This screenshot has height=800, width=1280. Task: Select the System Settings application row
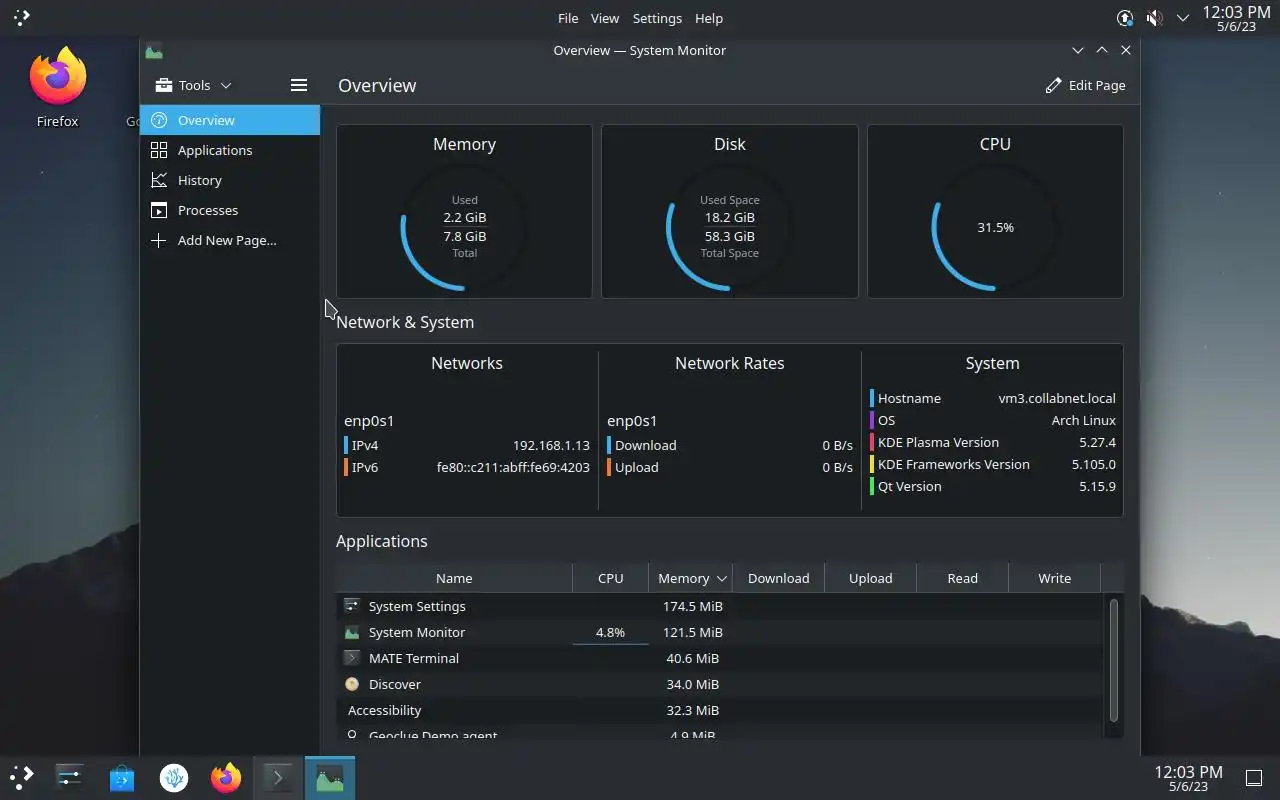click(722, 606)
